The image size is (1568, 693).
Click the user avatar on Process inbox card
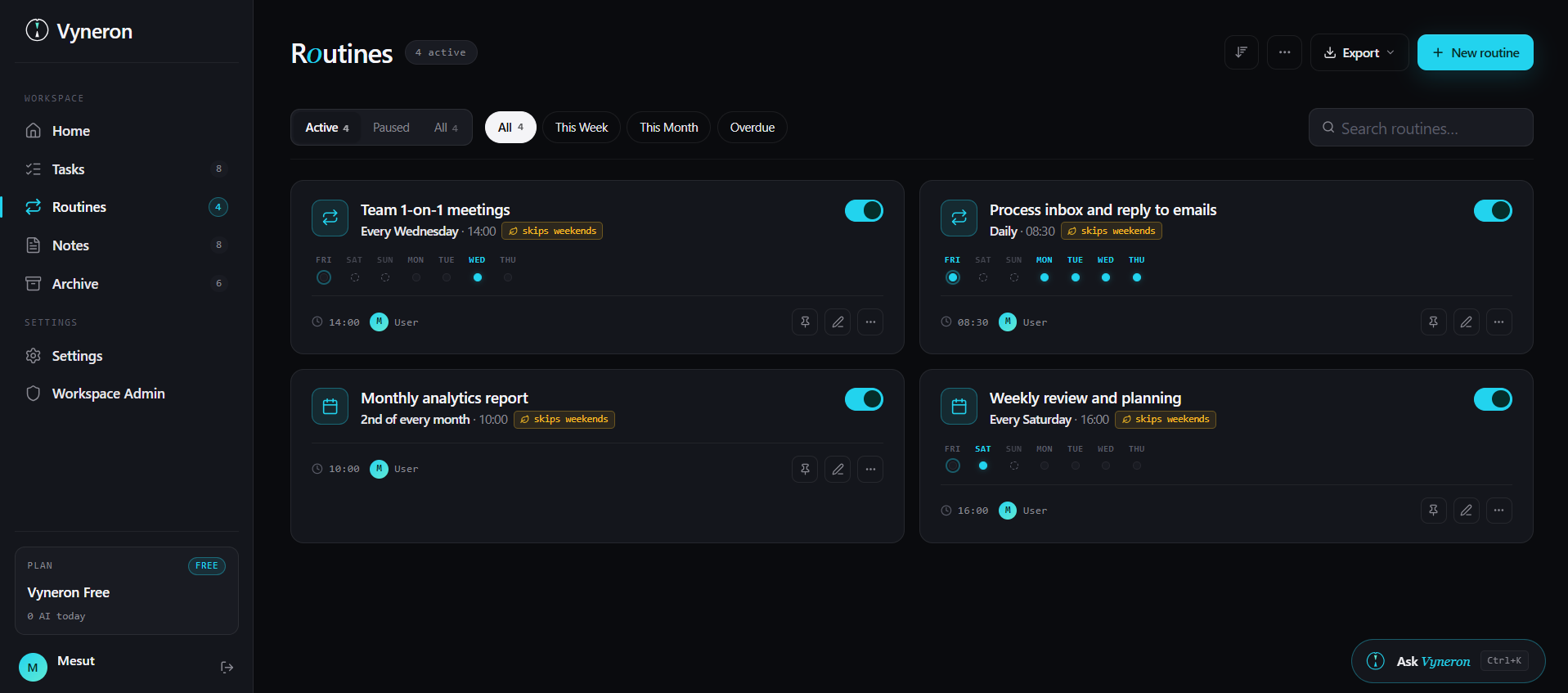[1008, 322]
